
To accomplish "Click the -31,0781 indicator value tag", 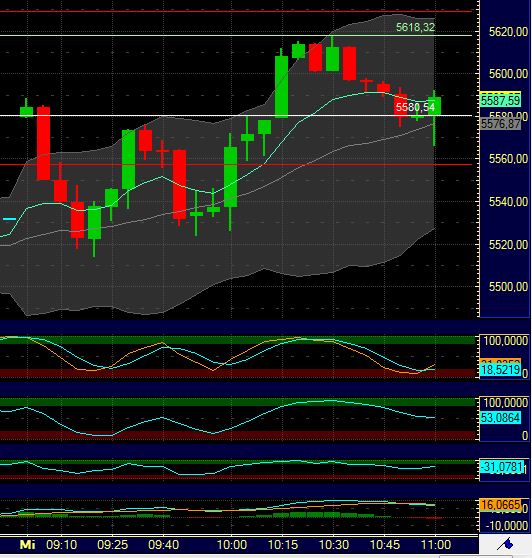I will [502, 467].
